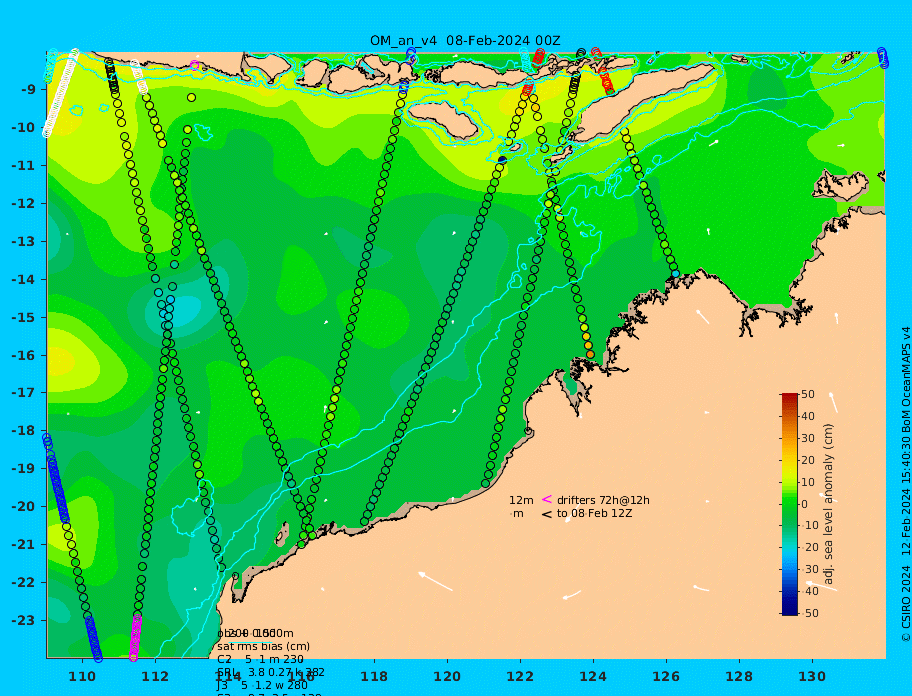The width and height of the screenshot is (912, 696).
Task: Click the latitude label '-17'
Action: [24, 392]
